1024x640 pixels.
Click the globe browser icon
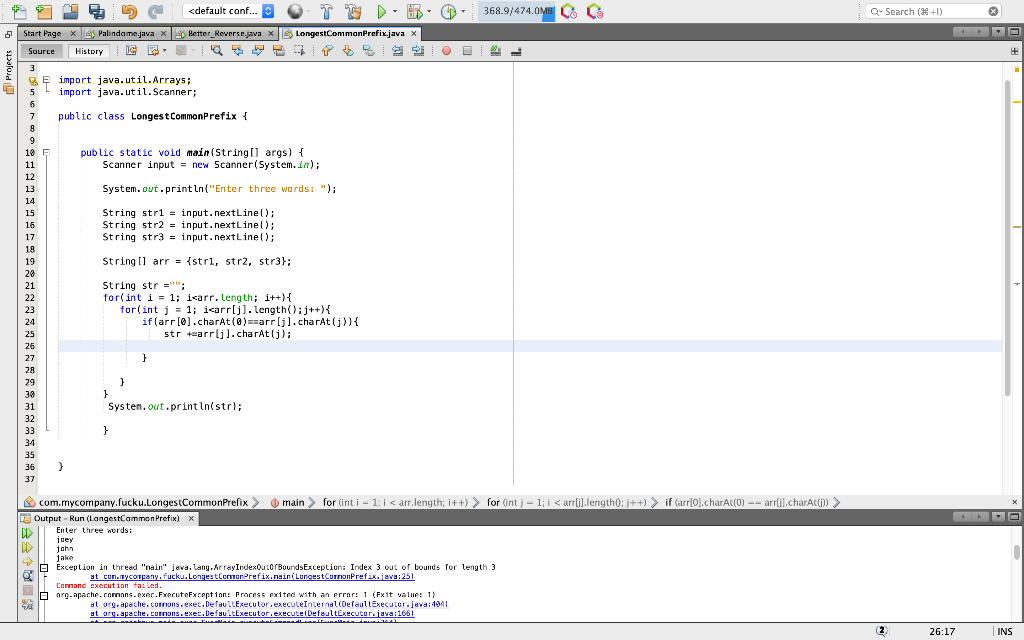point(295,11)
